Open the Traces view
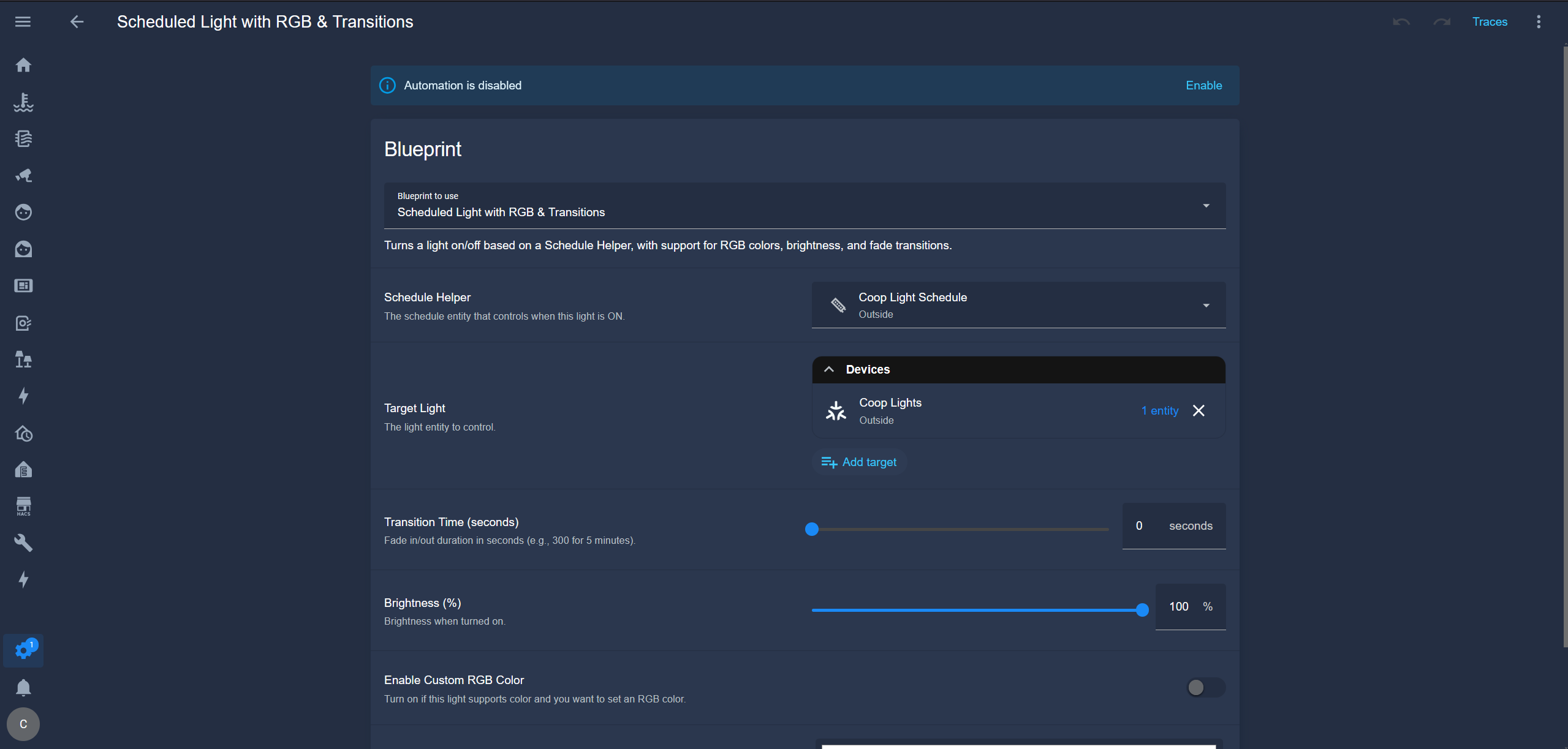The width and height of the screenshot is (1568, 749). coord(1490,22)
